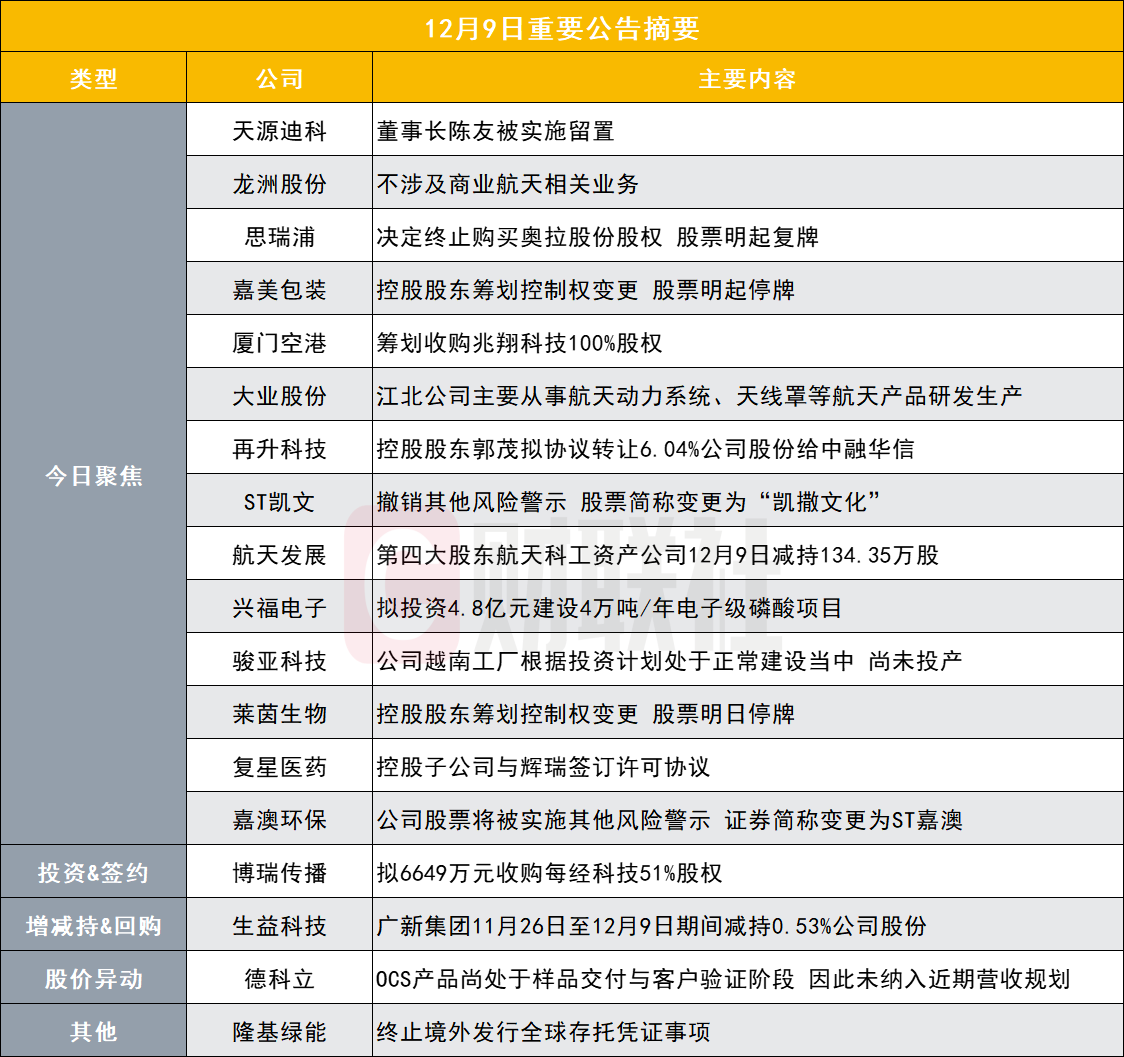Click the title '12月9日重要公告摘要'
The height and width of the screenshot is (1057, 1124).
point(561,26)
